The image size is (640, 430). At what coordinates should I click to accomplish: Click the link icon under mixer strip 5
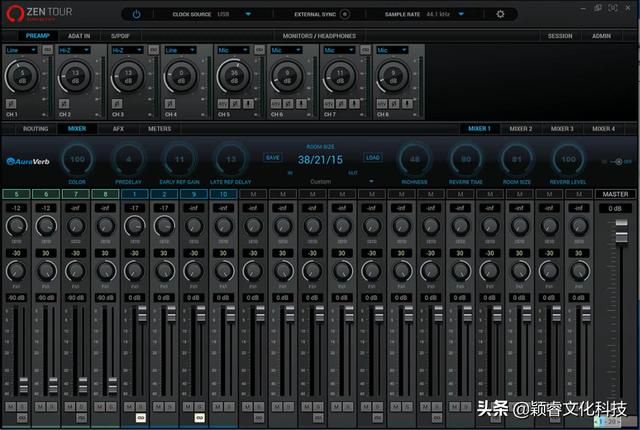22,418
